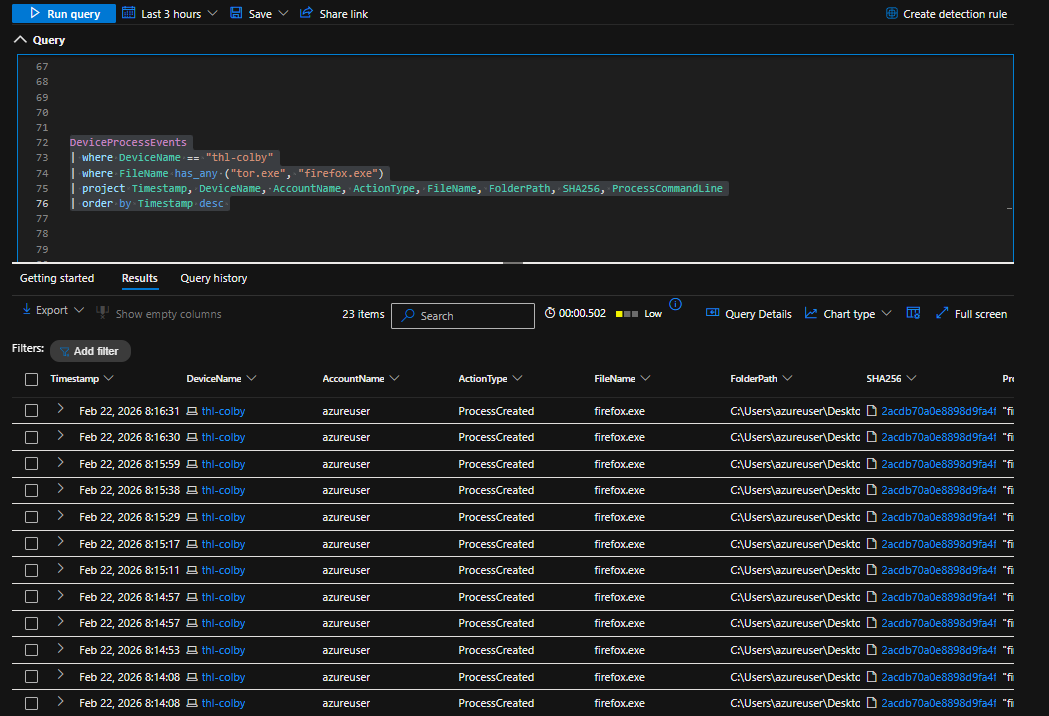Click the Add filter button

point(90,351)
